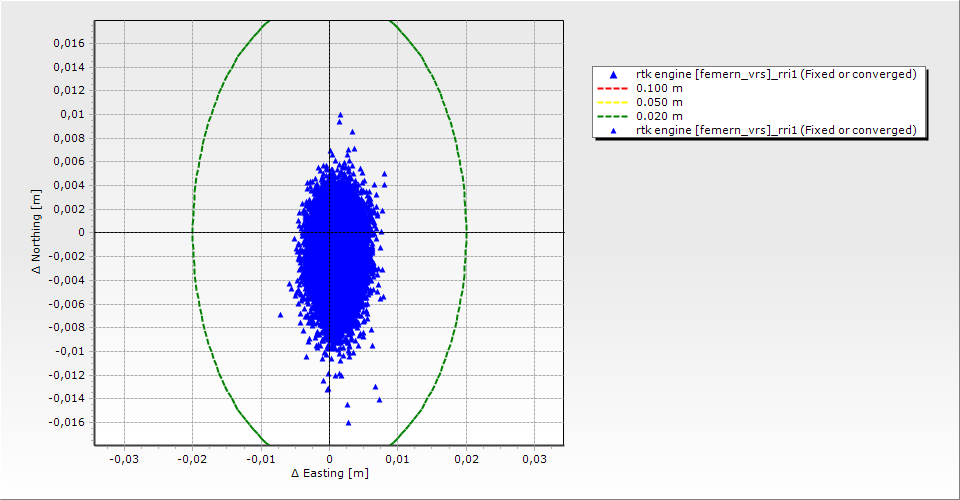Screen dimensions: 960x500
Task: Click the 0.100 m legend text
Action: coord(659,89)
